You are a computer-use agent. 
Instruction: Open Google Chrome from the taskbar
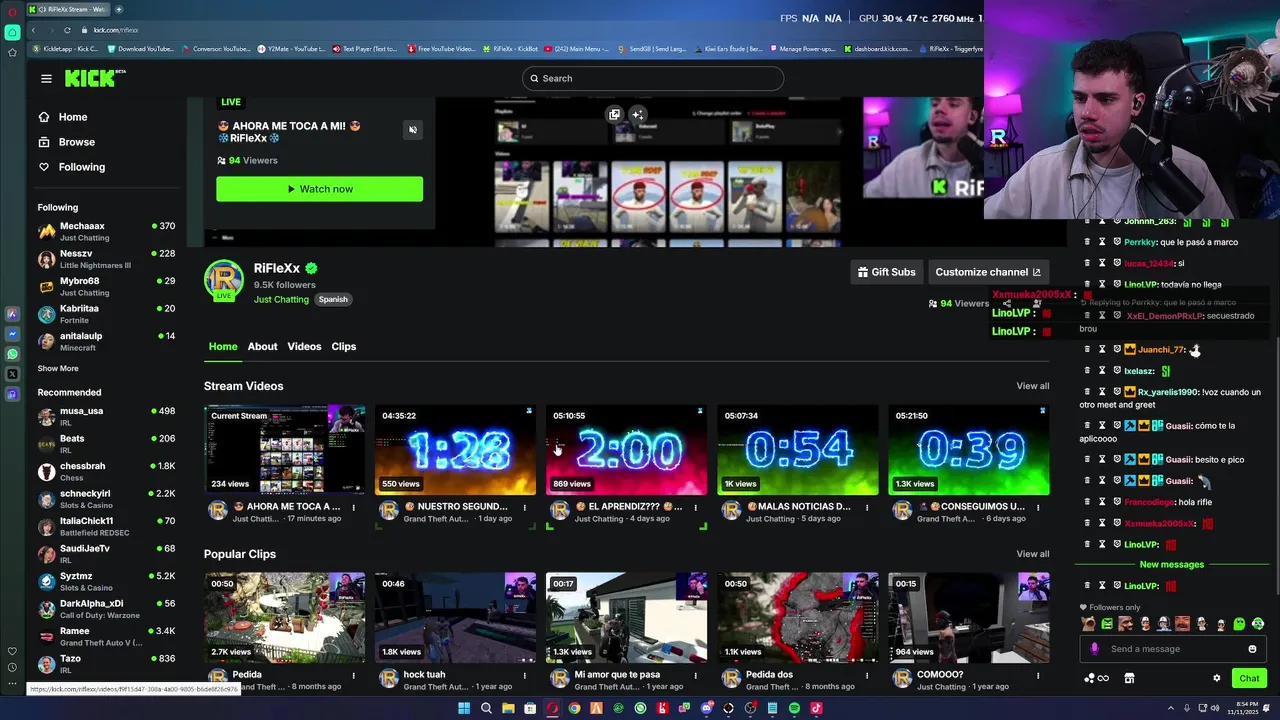(574, 708)
